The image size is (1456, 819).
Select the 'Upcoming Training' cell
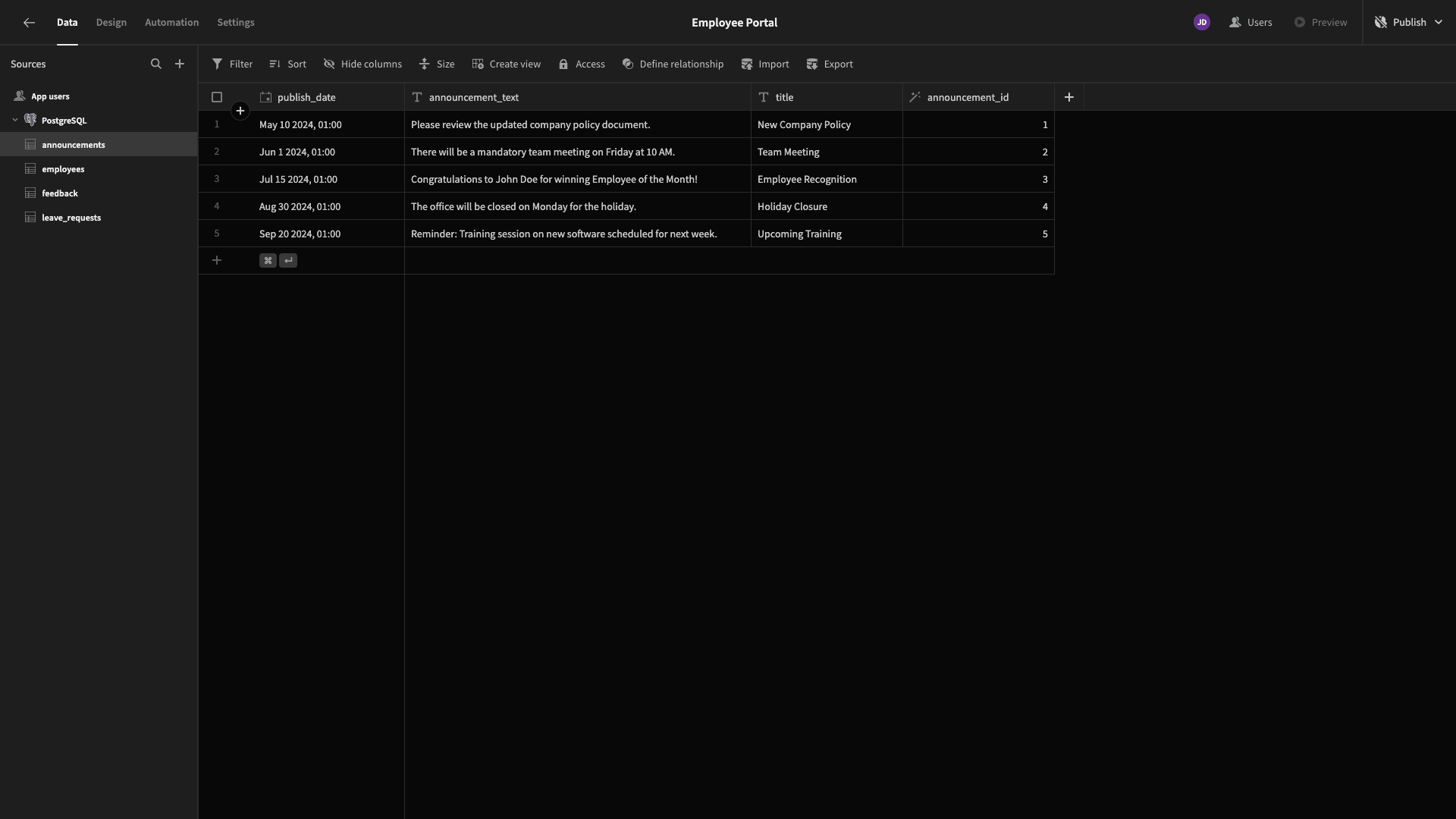click(x=827, y=234)
